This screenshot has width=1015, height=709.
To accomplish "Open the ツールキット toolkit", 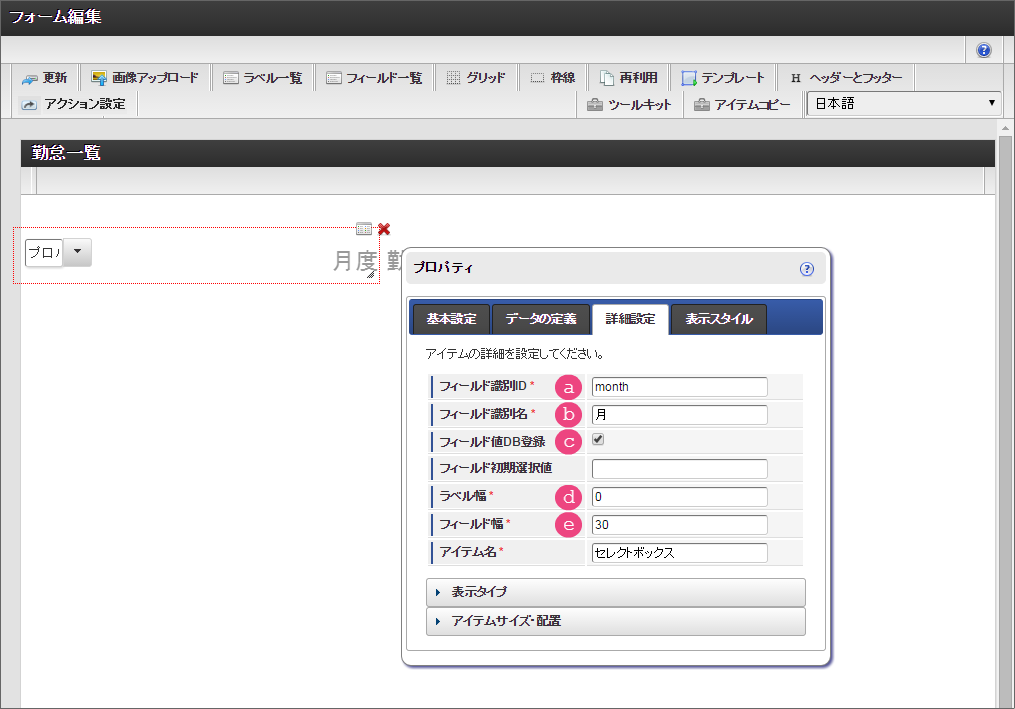I will 629,105.
